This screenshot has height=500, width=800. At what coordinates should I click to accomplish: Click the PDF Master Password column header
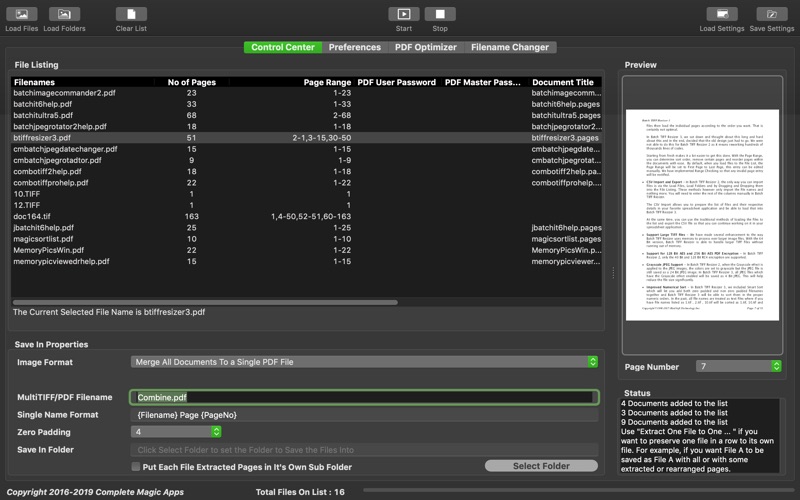pos(483,82)
